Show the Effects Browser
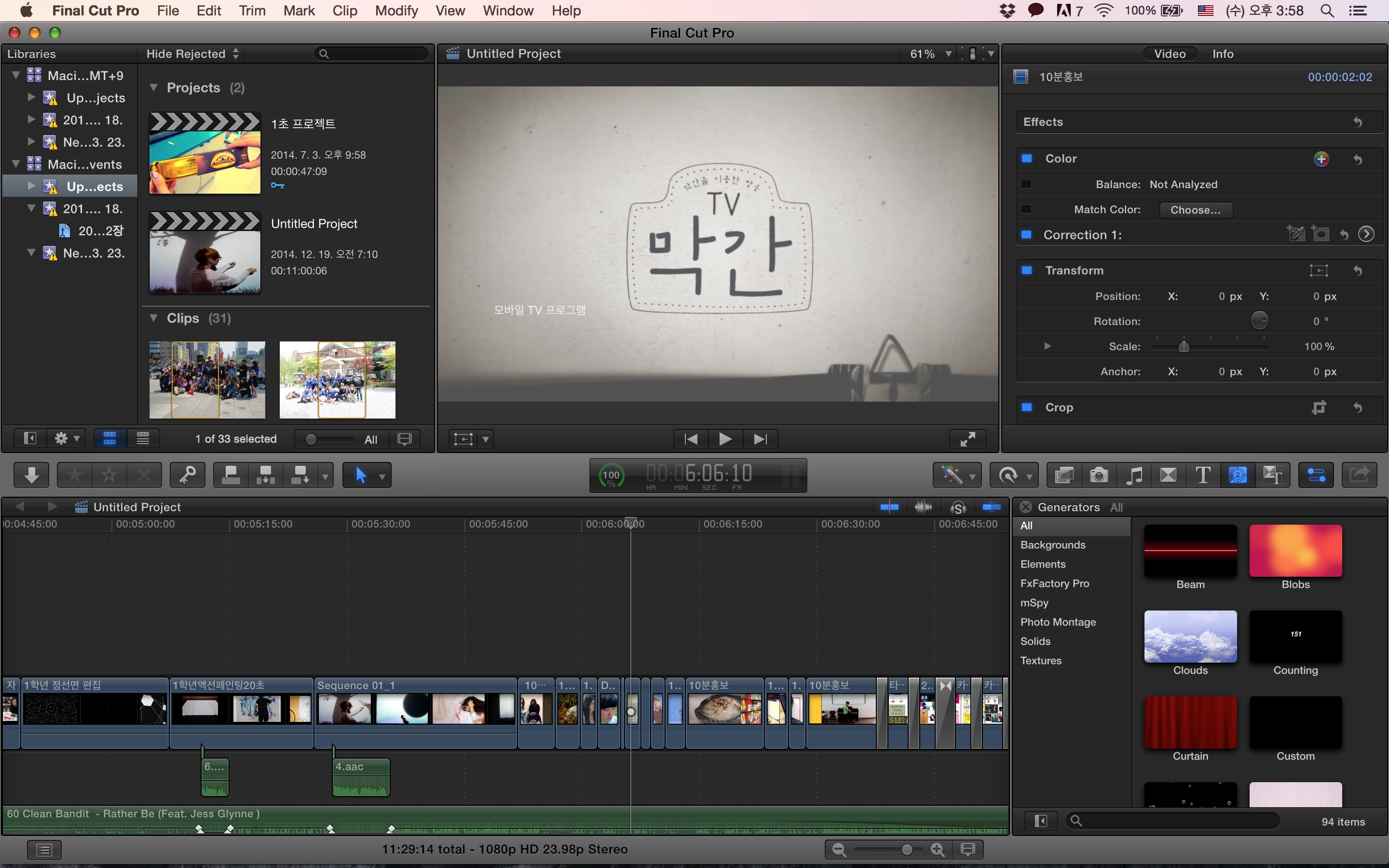The width and height of the screenshot is (1389, 868). [x=1064, y=475]
